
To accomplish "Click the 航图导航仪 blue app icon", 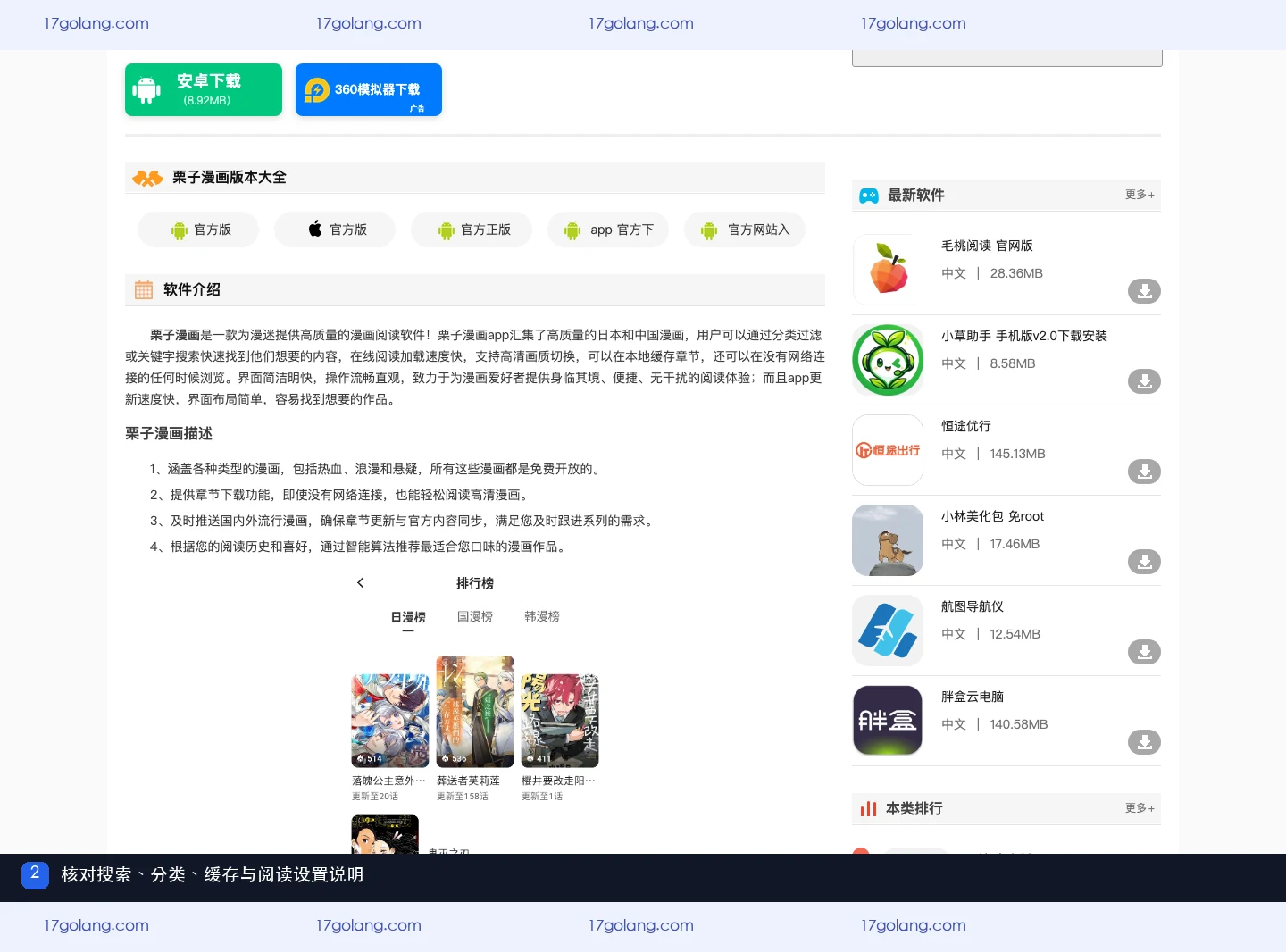I will 888,630.
